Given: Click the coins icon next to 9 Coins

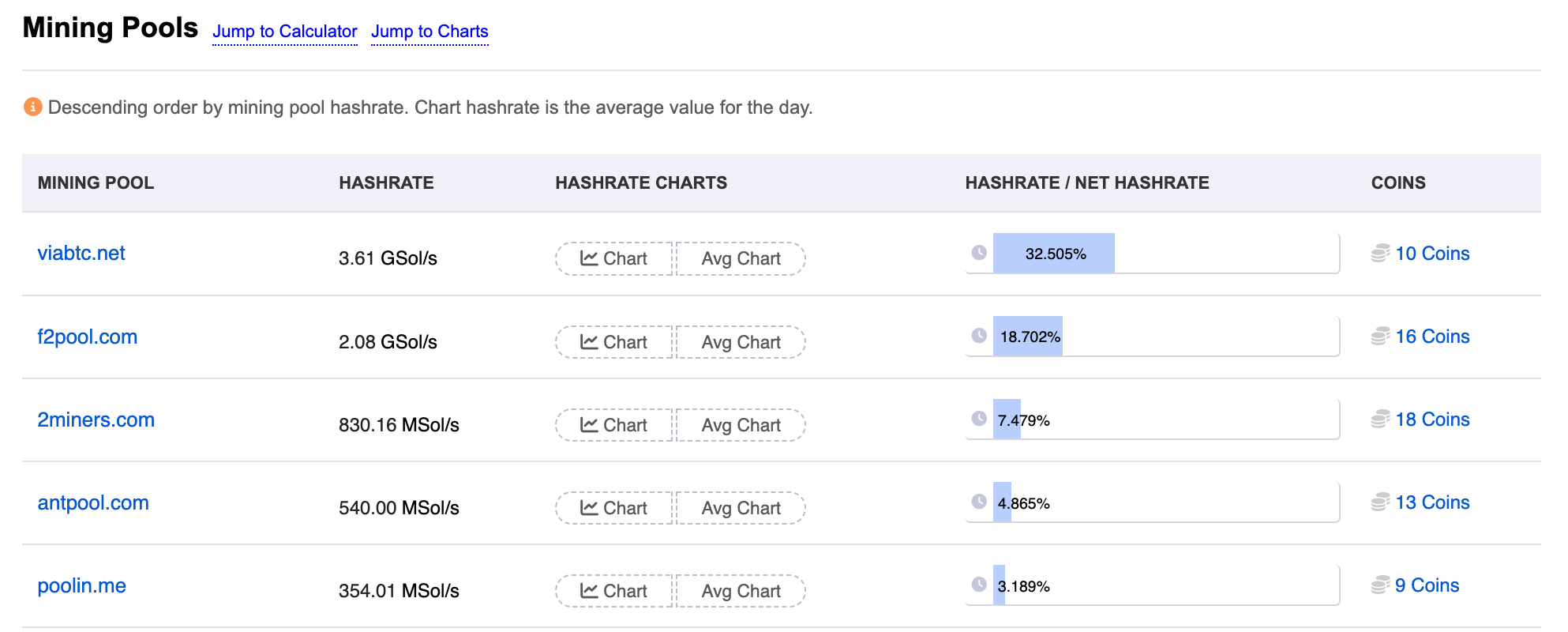Looking at the screenshot, I should [x=1380, y=585].
